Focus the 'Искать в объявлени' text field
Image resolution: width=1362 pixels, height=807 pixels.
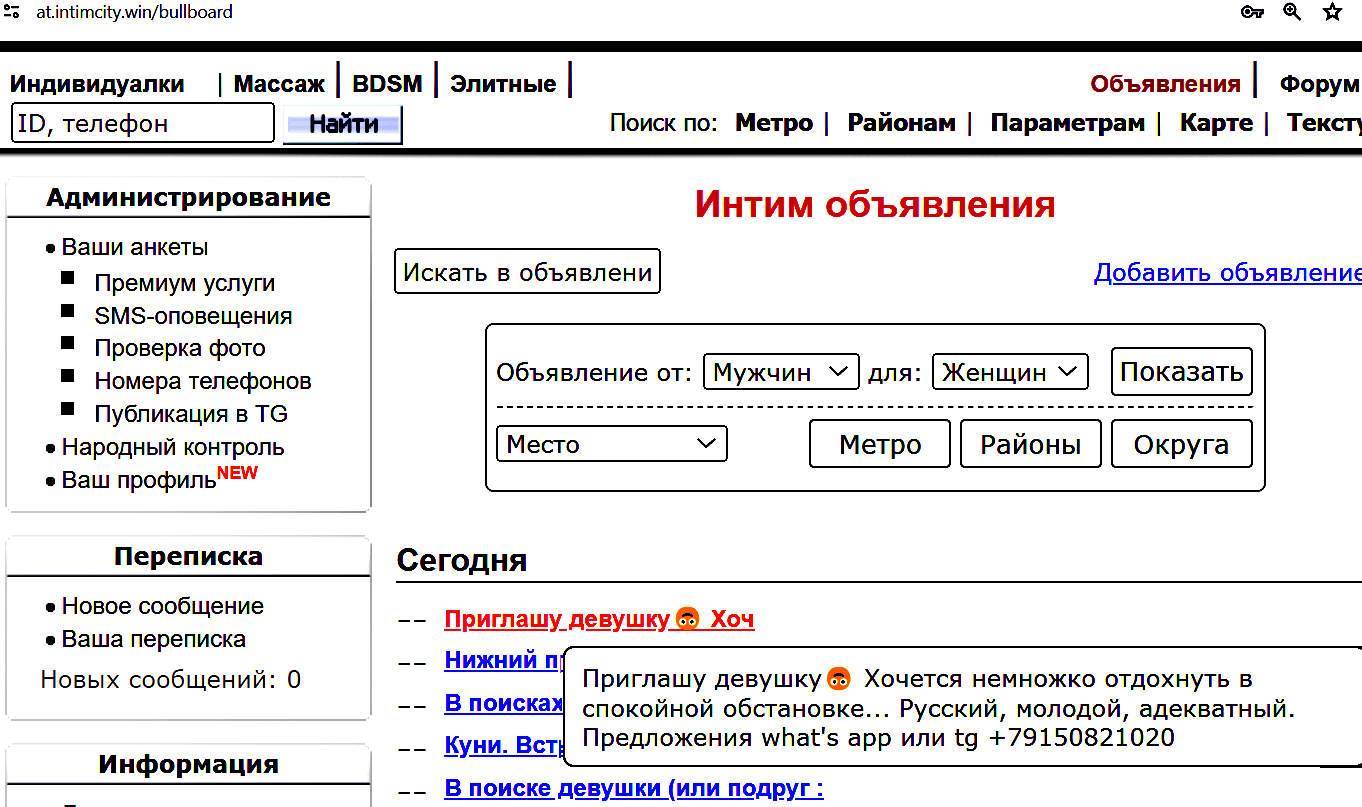[527, 272]
